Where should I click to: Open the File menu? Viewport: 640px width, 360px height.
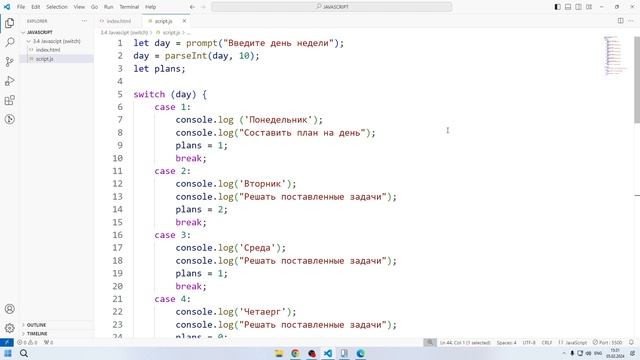coord(21,7)
